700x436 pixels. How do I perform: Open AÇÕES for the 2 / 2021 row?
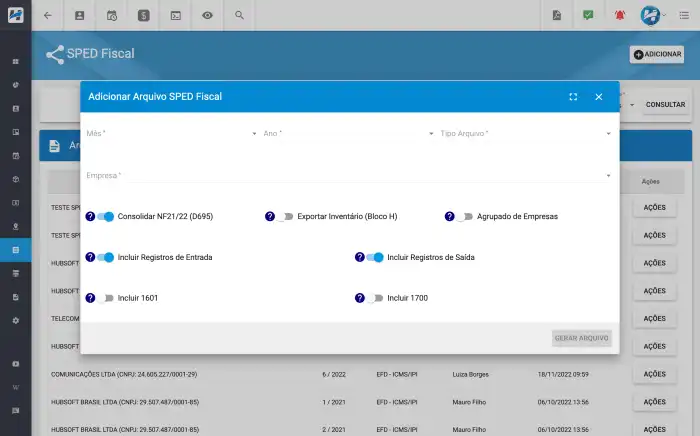point(654,429)
